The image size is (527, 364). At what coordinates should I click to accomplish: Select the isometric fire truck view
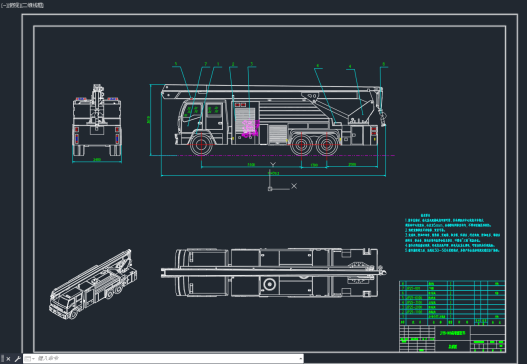point(93,284)
